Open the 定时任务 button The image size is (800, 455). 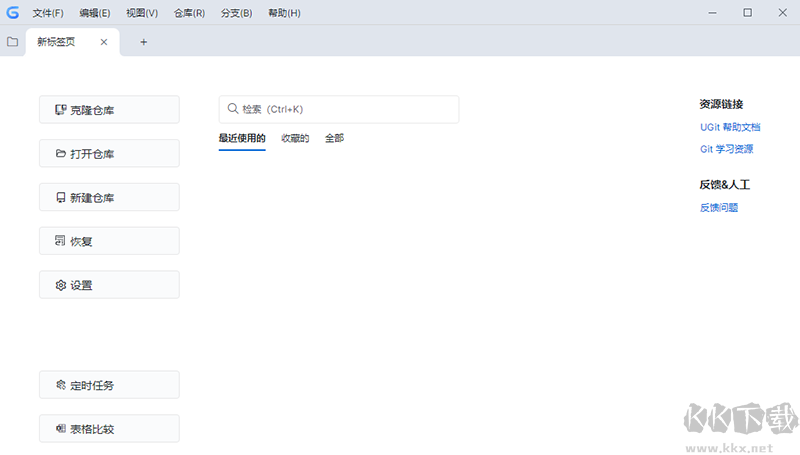pyautogui.click(x=109, y=385)
